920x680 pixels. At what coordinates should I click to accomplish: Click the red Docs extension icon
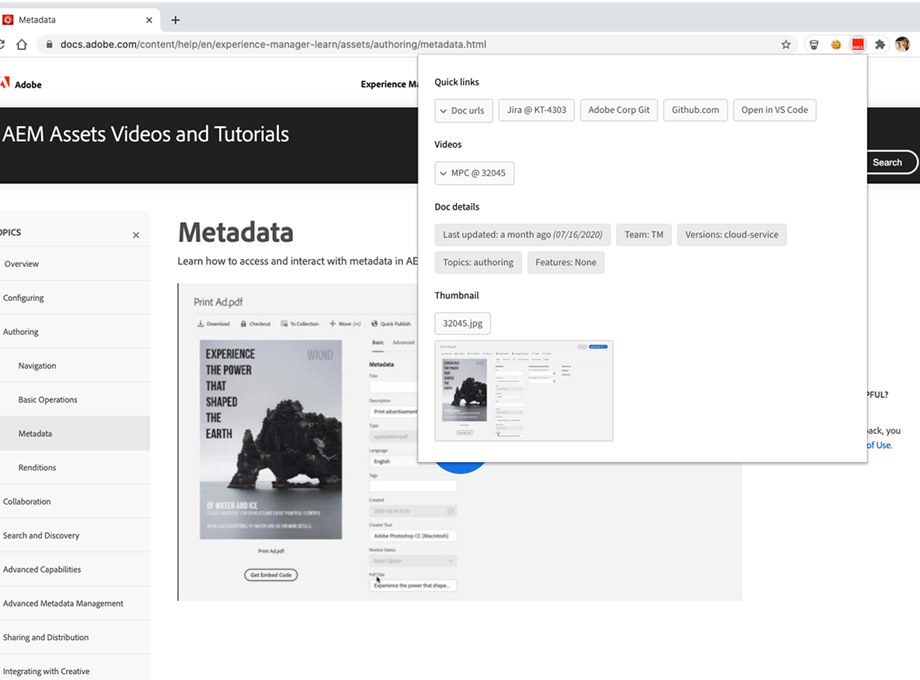(857, 44)
